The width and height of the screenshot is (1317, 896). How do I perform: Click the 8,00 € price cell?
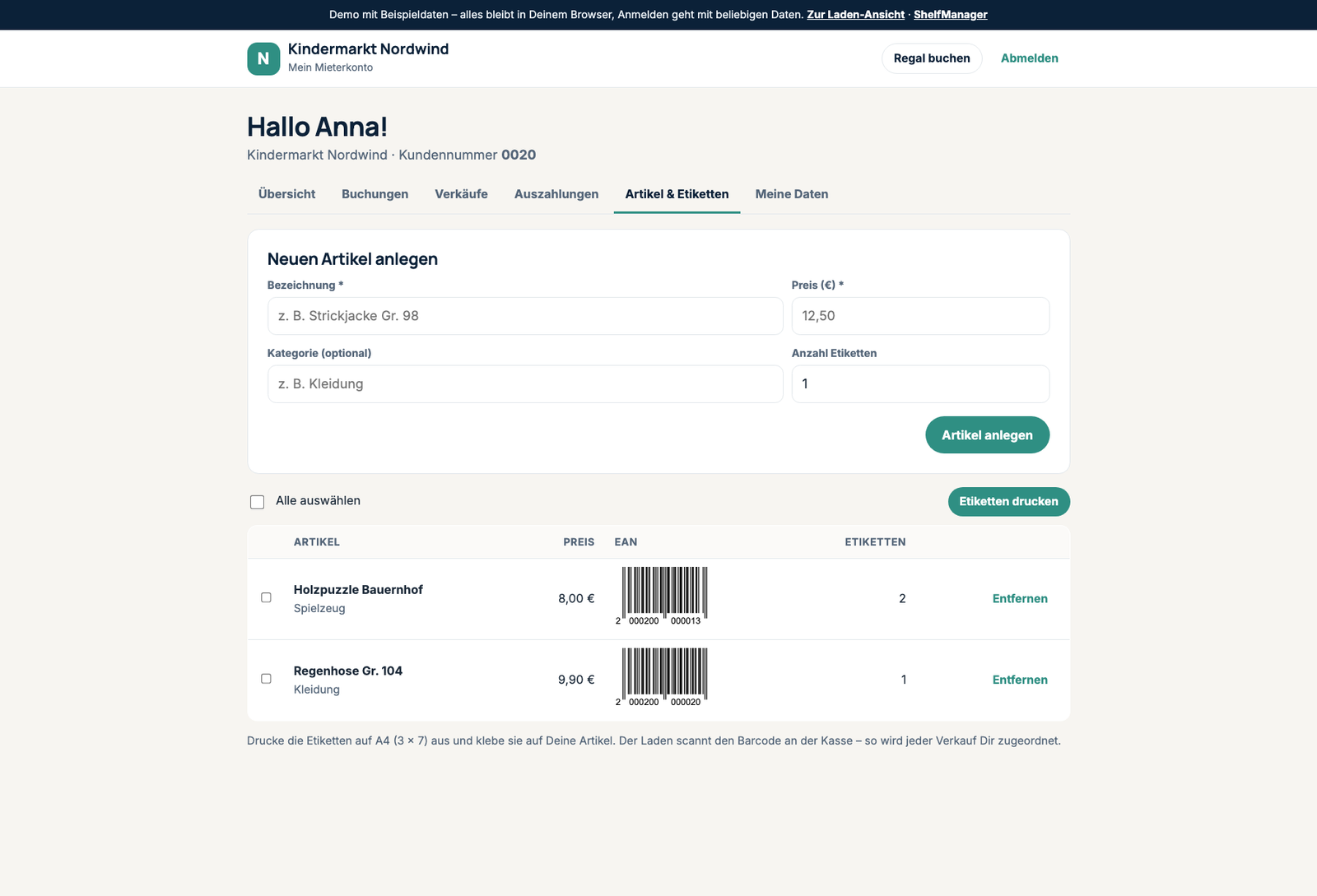point(576,599)
